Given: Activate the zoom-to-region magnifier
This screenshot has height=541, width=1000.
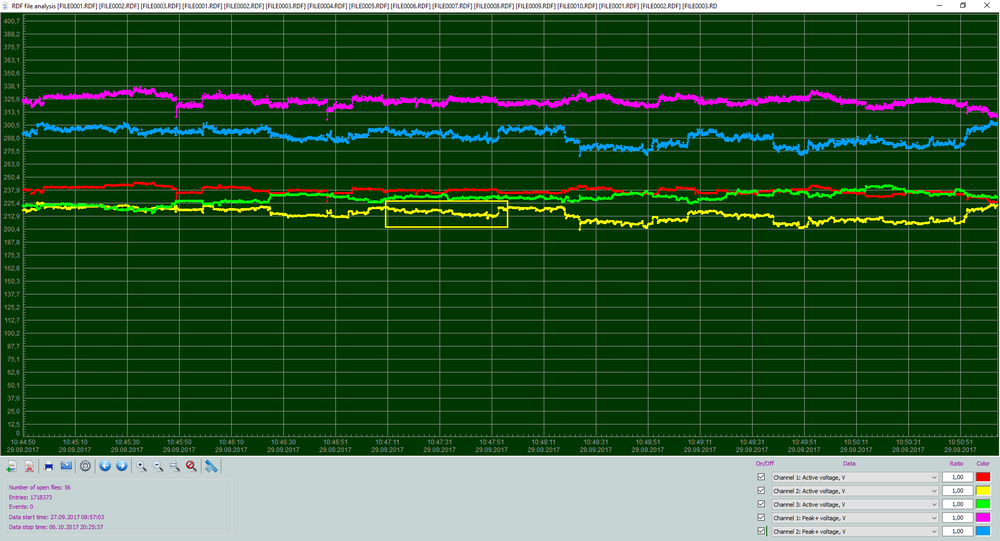Looking at the screenshot, I should pos(175,466).
